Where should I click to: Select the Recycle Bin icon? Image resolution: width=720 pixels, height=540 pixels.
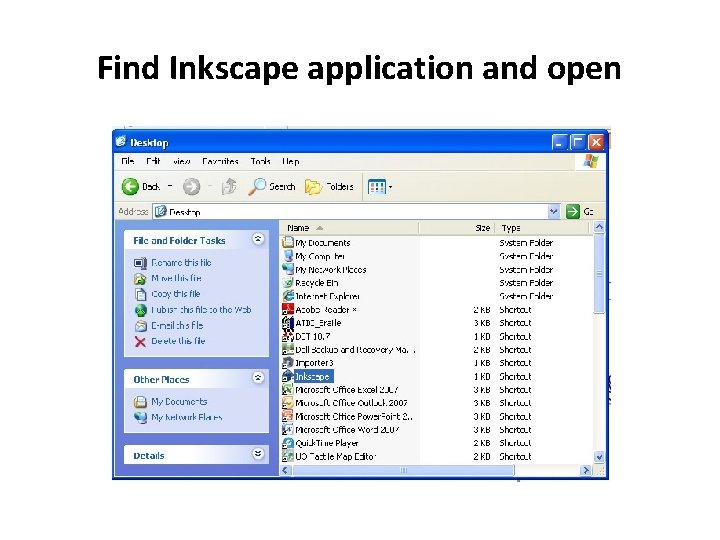pyautogui.click(x=288, y=282)
